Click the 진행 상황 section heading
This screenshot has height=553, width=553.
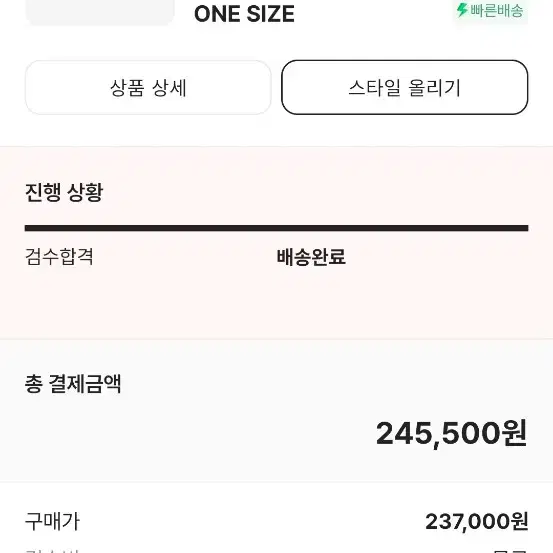pyautogui.click(x=64, y=192)
